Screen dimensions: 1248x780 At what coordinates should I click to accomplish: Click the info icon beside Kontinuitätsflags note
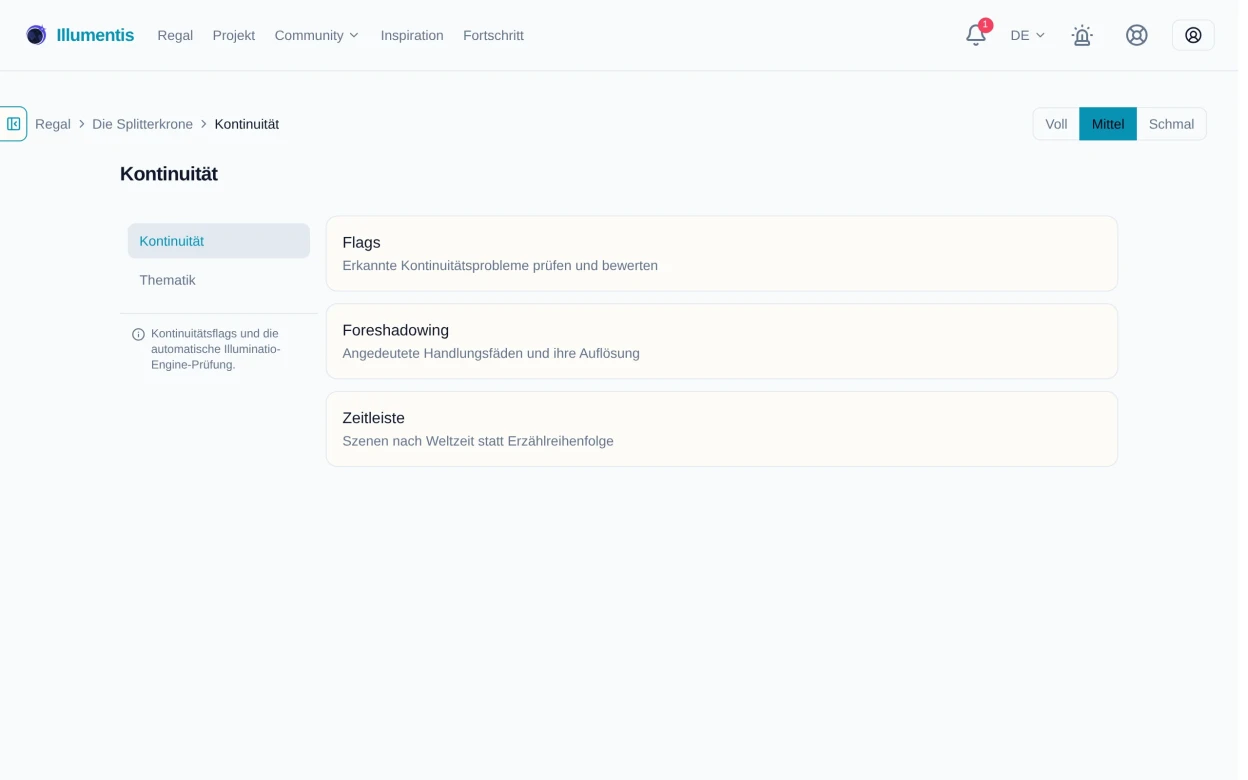pos(139,334)
